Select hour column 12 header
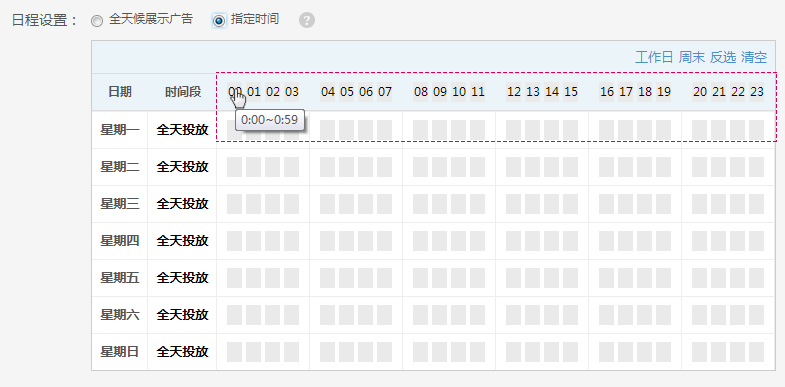This screenshot has width=785, height=387. point(514,92)
